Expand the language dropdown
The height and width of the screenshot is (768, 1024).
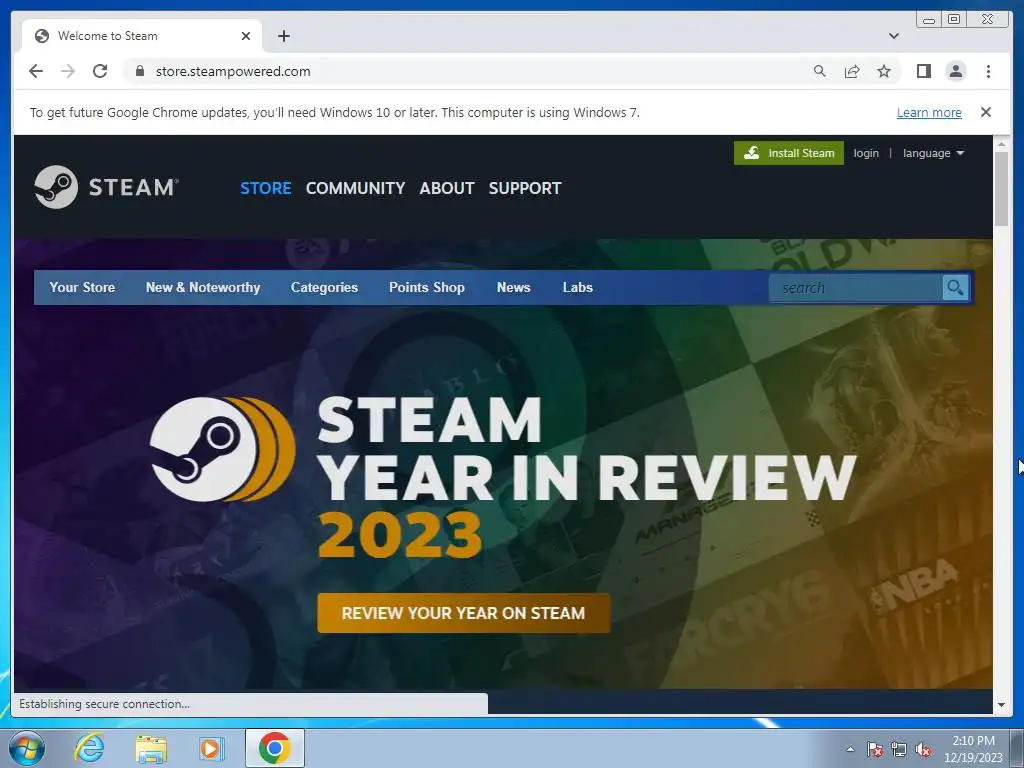tap(933, 153)
